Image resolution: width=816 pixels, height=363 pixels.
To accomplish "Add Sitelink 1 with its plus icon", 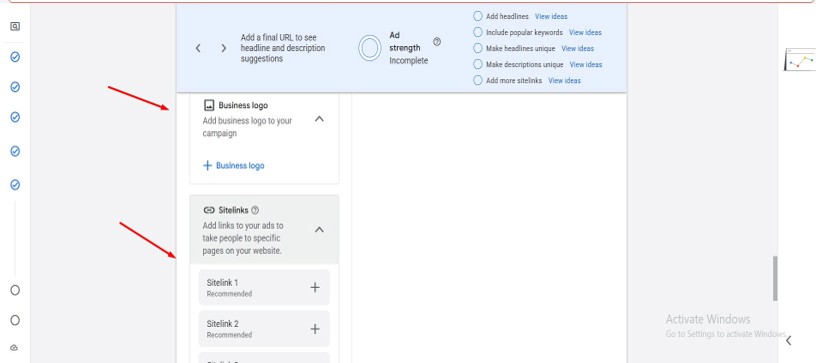I will 315,287.
